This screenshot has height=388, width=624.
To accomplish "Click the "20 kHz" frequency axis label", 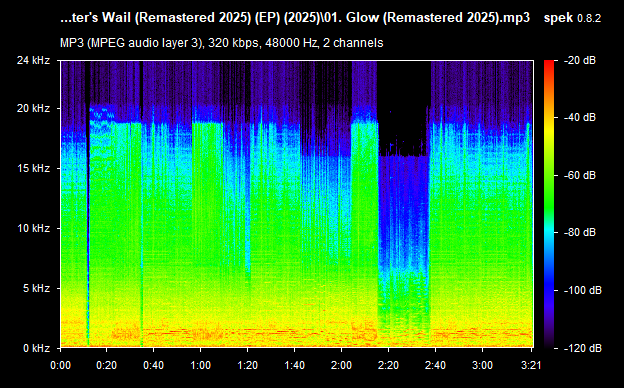I will pyautogui.click(x=33, y=108).
